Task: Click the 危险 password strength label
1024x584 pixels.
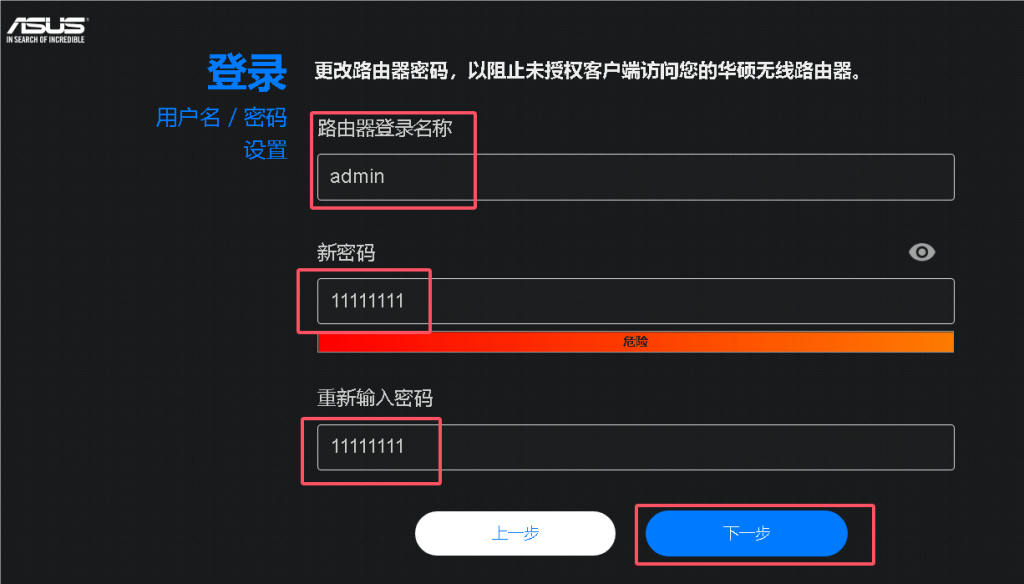Action: pyautogui.click(x=635, y=342)
